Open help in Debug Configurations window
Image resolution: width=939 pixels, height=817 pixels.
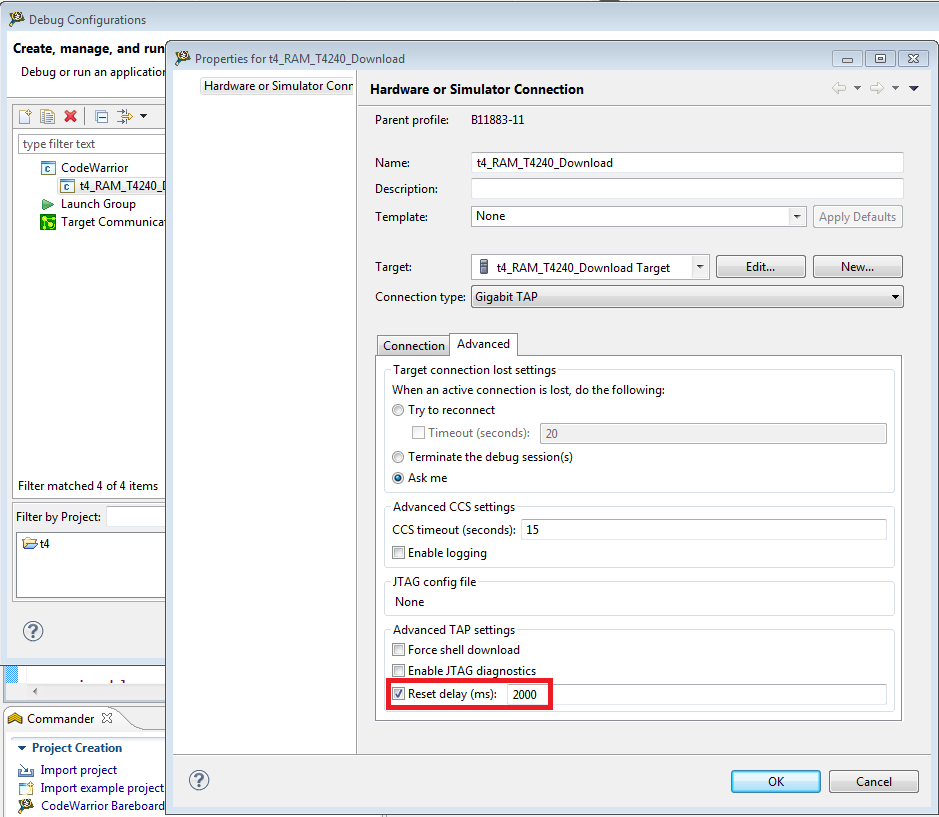(33, 631)
